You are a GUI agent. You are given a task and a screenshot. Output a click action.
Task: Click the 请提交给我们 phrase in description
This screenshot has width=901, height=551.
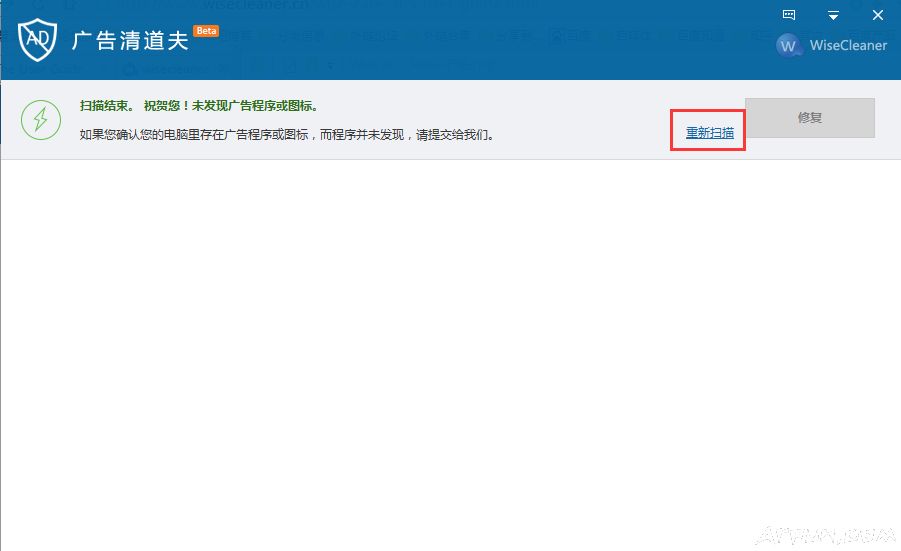(x=458, y=134)
